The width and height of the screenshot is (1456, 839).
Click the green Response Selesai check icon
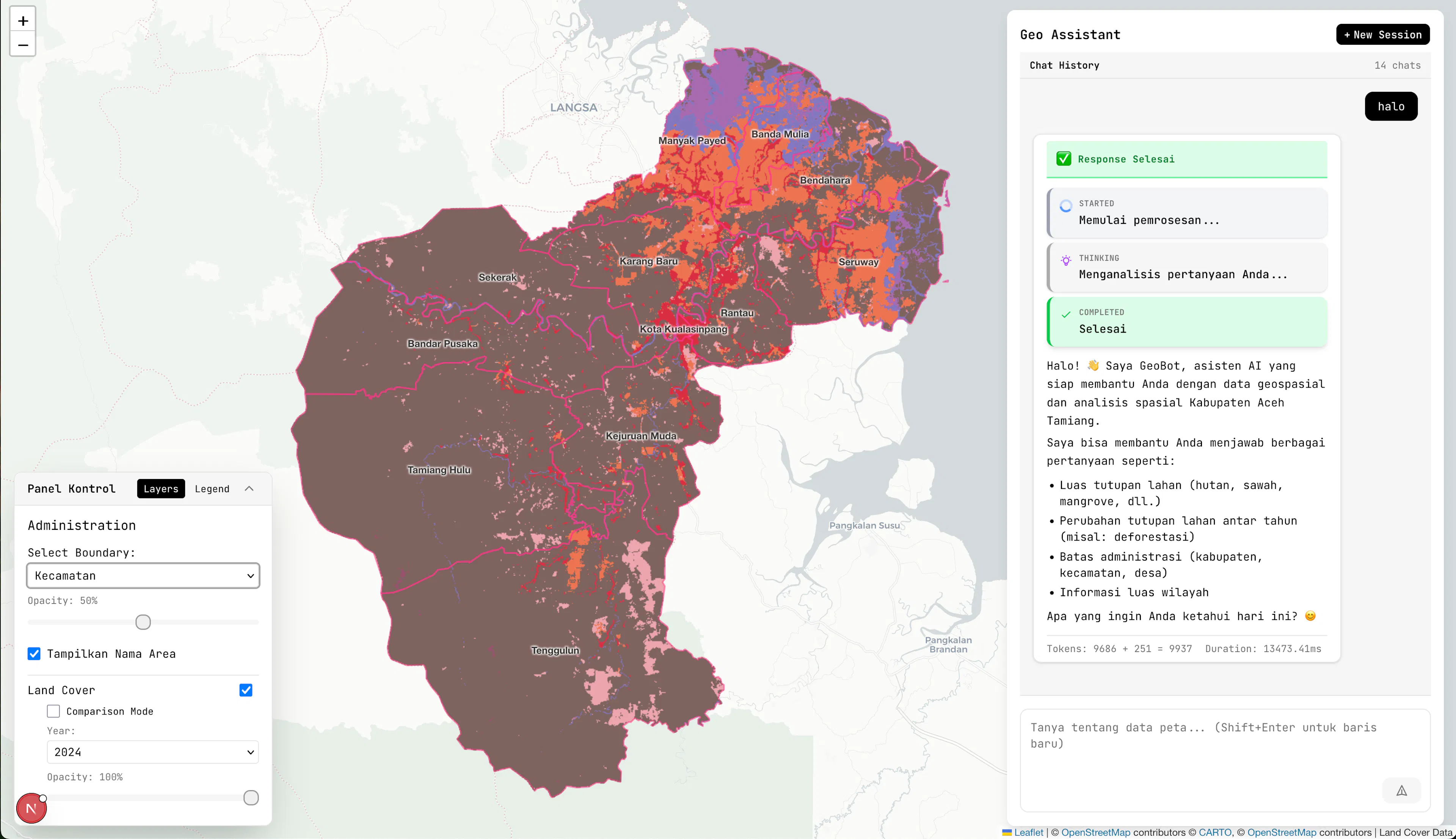[x=1064, y=159]
